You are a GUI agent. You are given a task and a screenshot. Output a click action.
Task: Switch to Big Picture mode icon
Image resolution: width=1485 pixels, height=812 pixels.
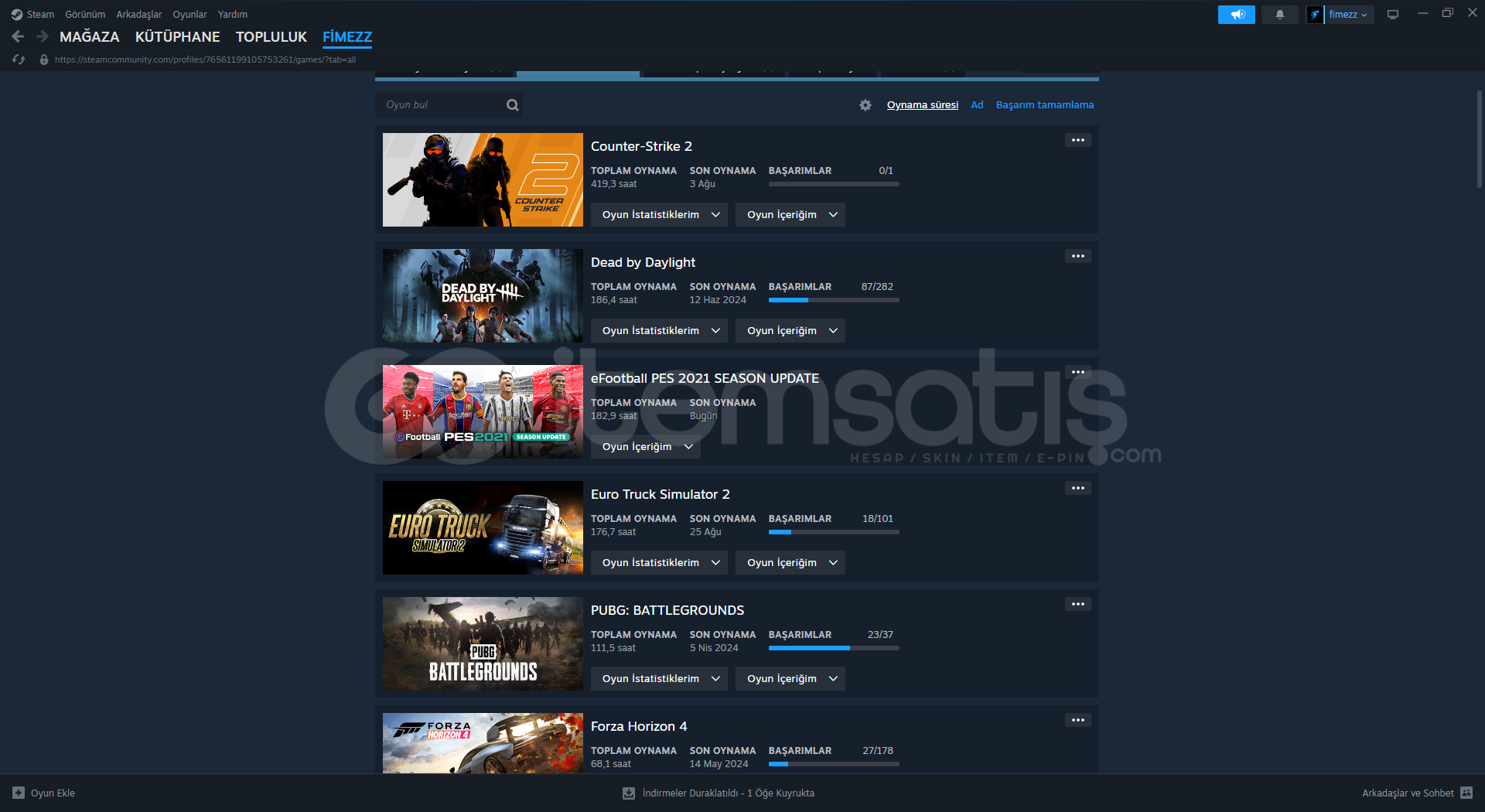tap(1393, 15)
